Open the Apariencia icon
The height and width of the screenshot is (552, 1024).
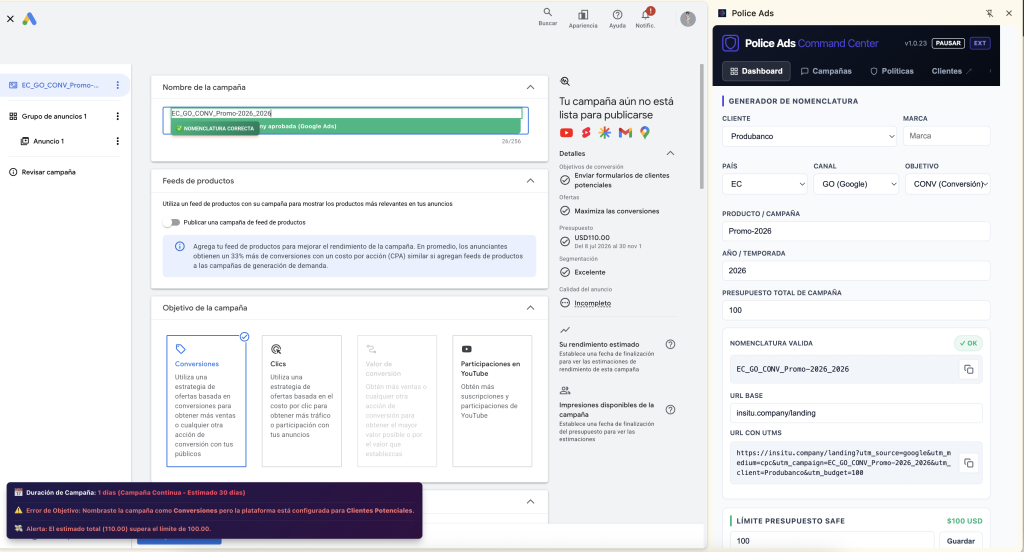click(583, 14)
